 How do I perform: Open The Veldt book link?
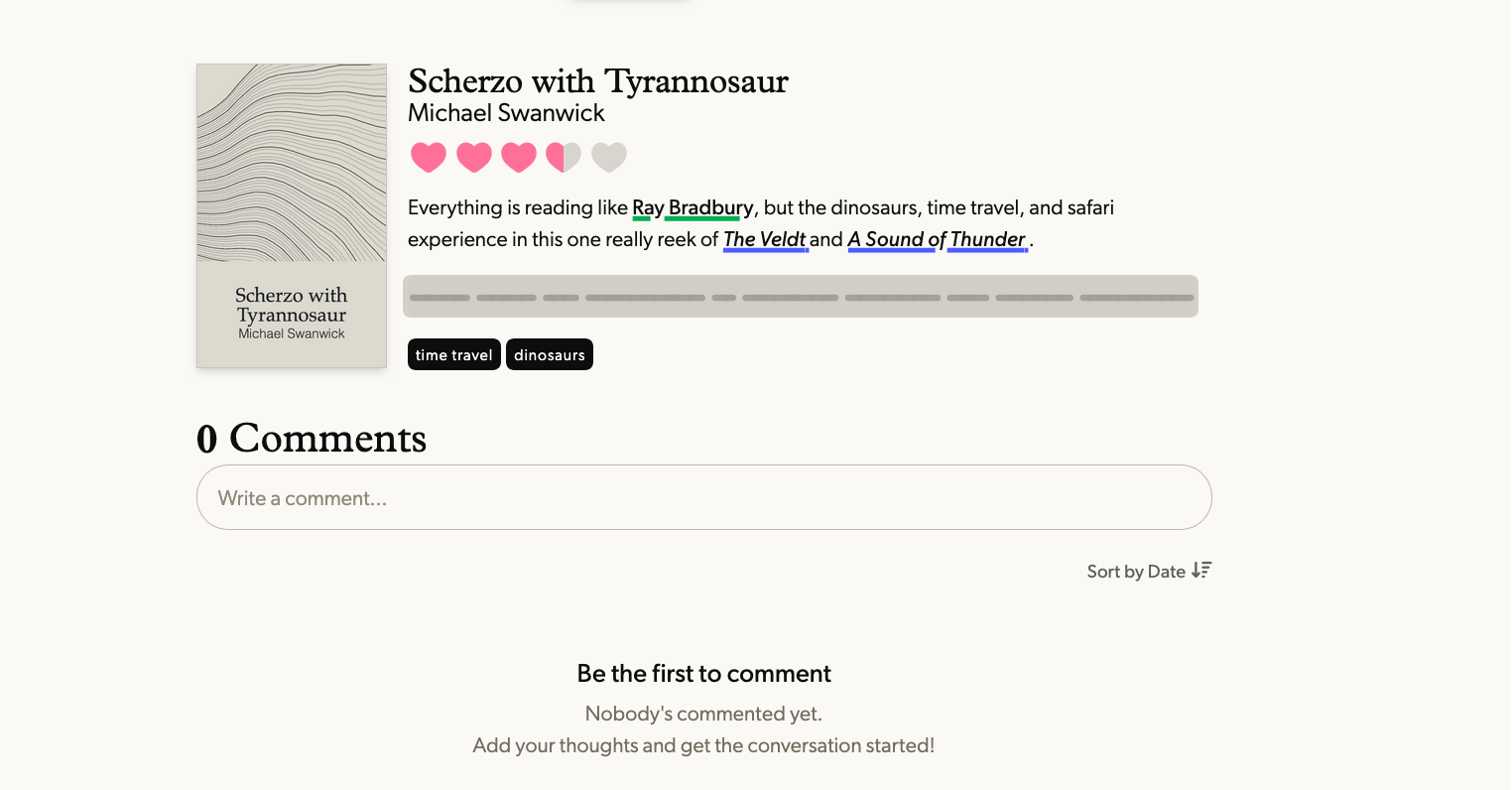(x=764, y=239)
